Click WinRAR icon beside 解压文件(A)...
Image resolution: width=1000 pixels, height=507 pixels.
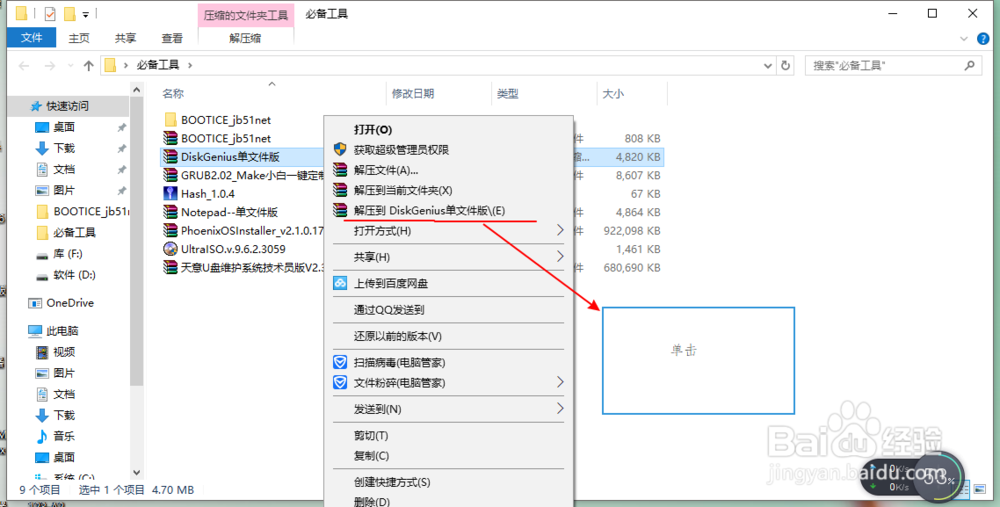[x=341, y=170]
